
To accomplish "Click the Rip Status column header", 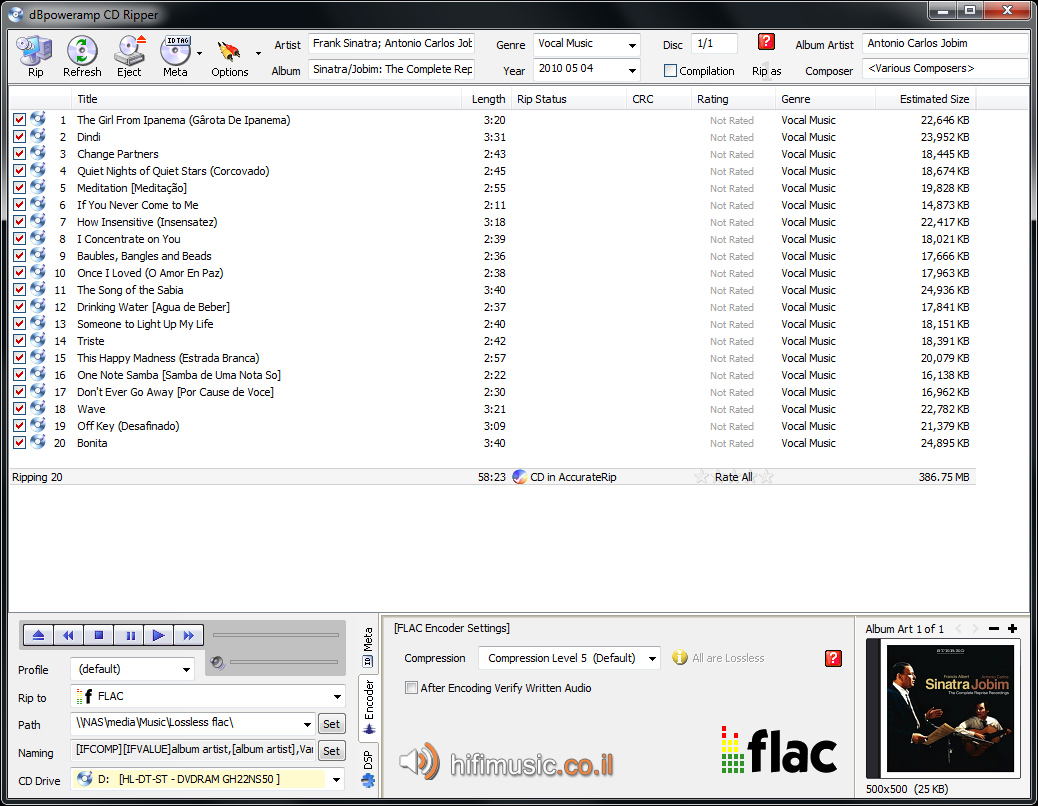I will tap(569, 99).
